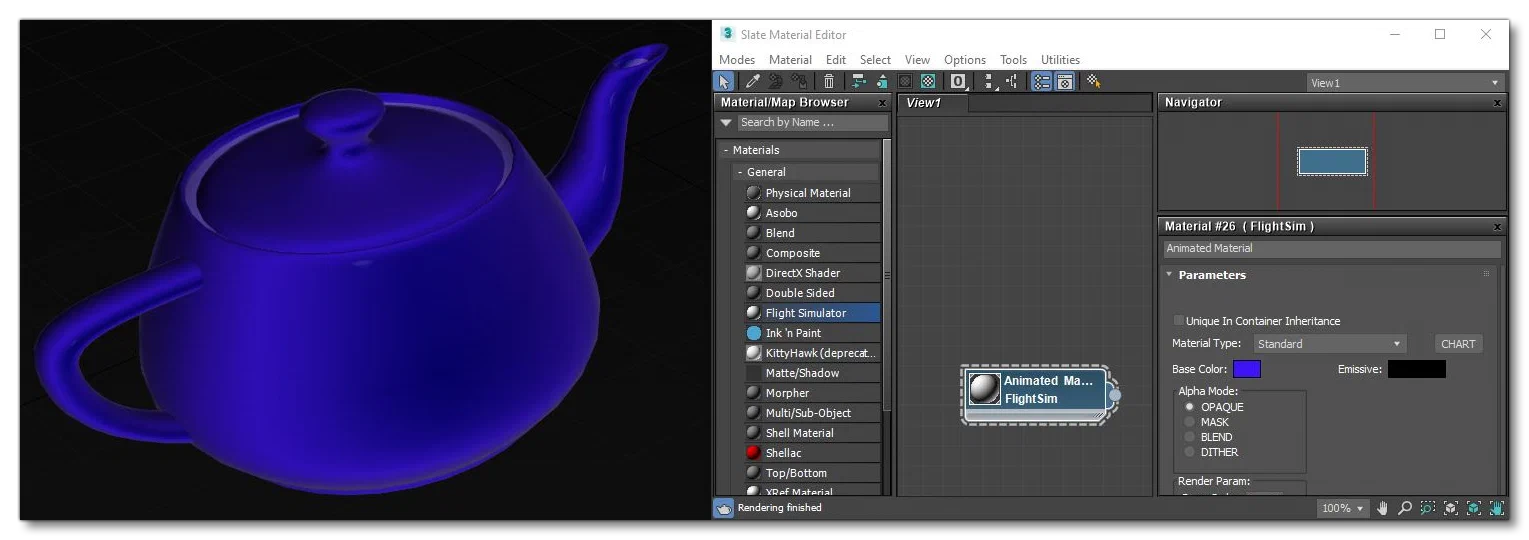
Task: Open the Utilities menu
Action: click(1060, 60)
